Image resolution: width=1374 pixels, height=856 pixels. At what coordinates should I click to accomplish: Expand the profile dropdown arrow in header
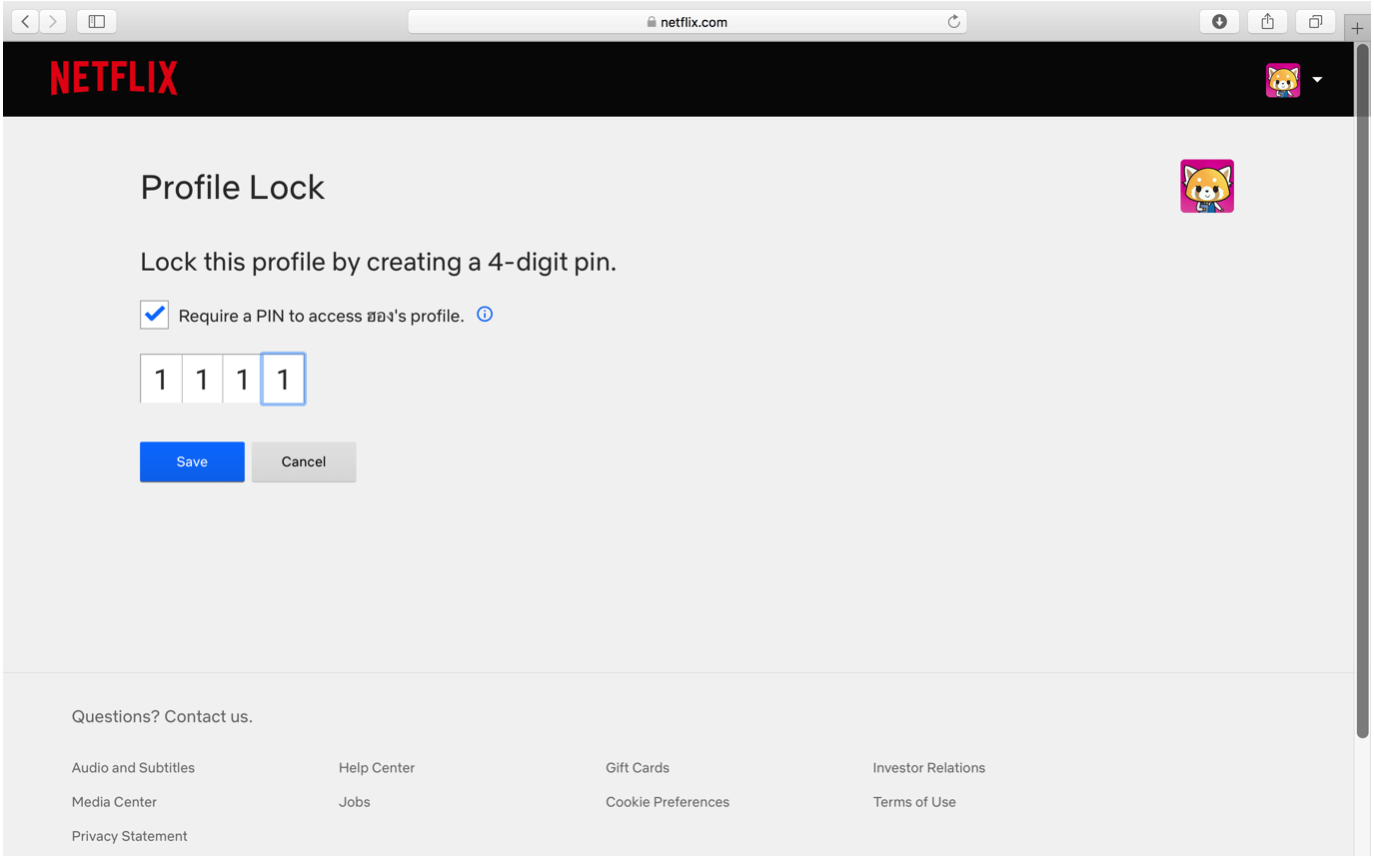pos(1317,80)
